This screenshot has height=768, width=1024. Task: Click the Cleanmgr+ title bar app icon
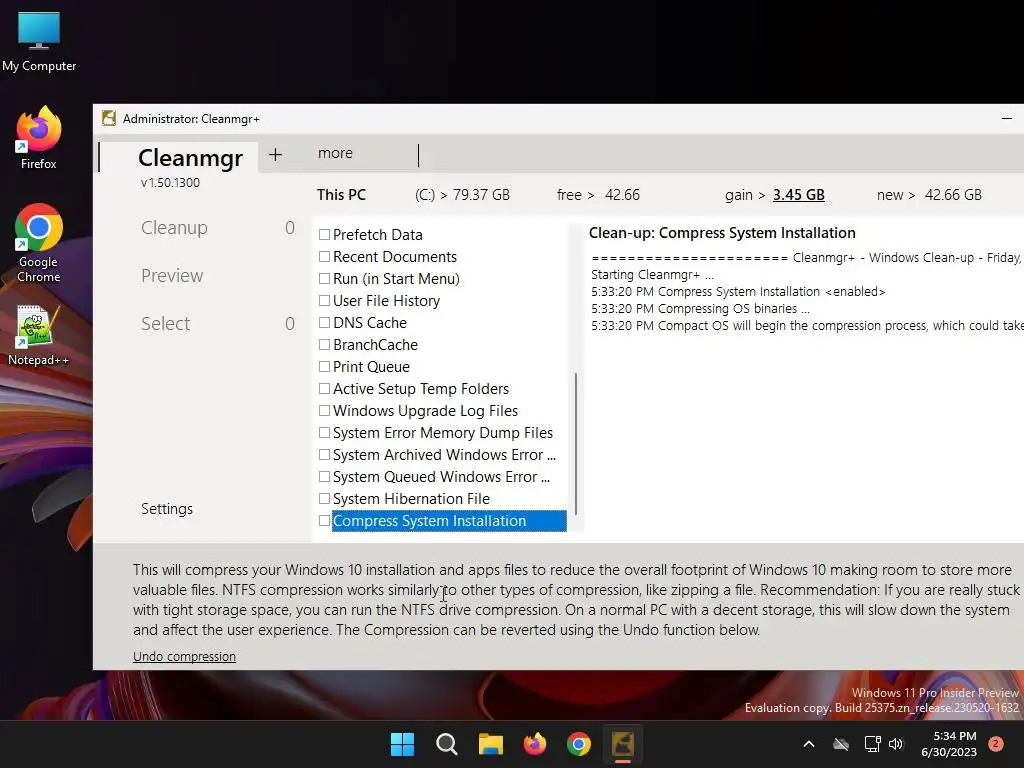point(109,118)
